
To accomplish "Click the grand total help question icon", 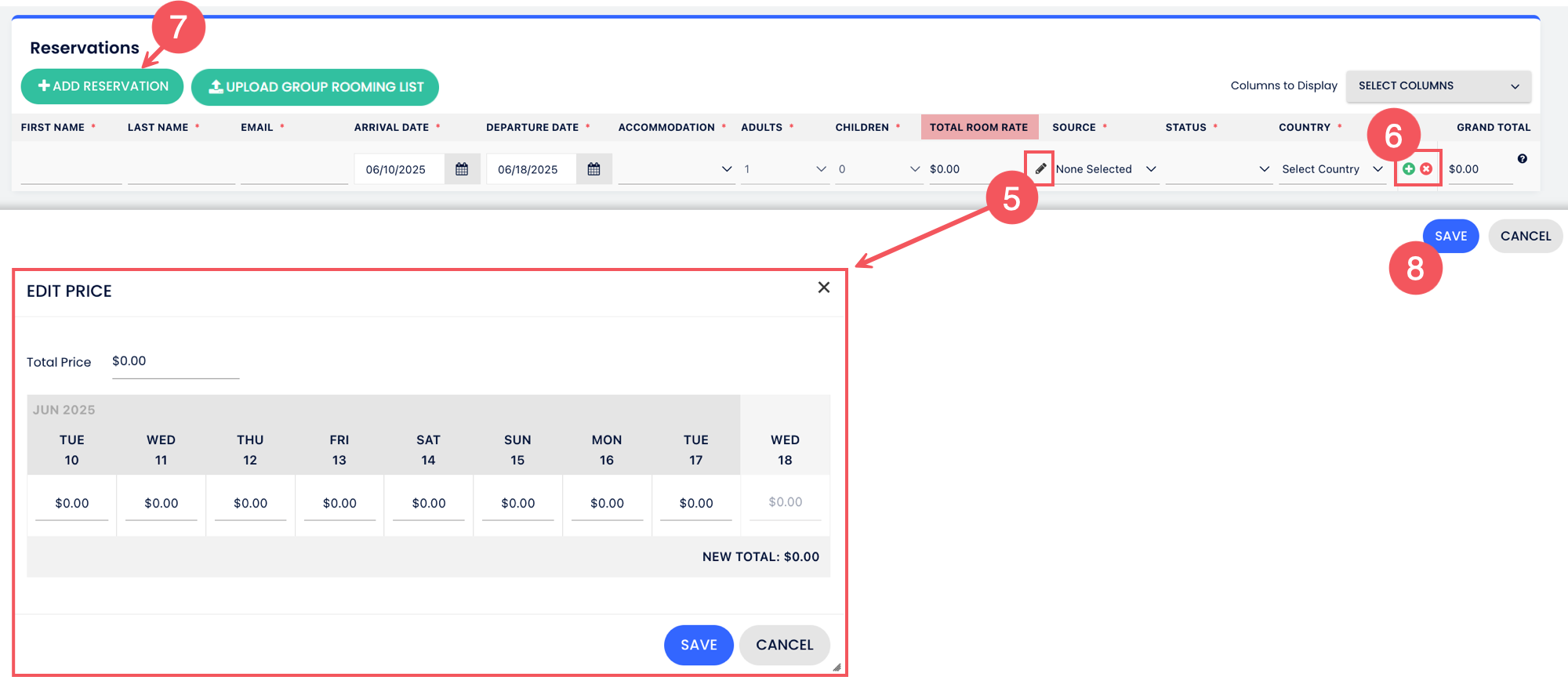I will tap(1522, 159).
